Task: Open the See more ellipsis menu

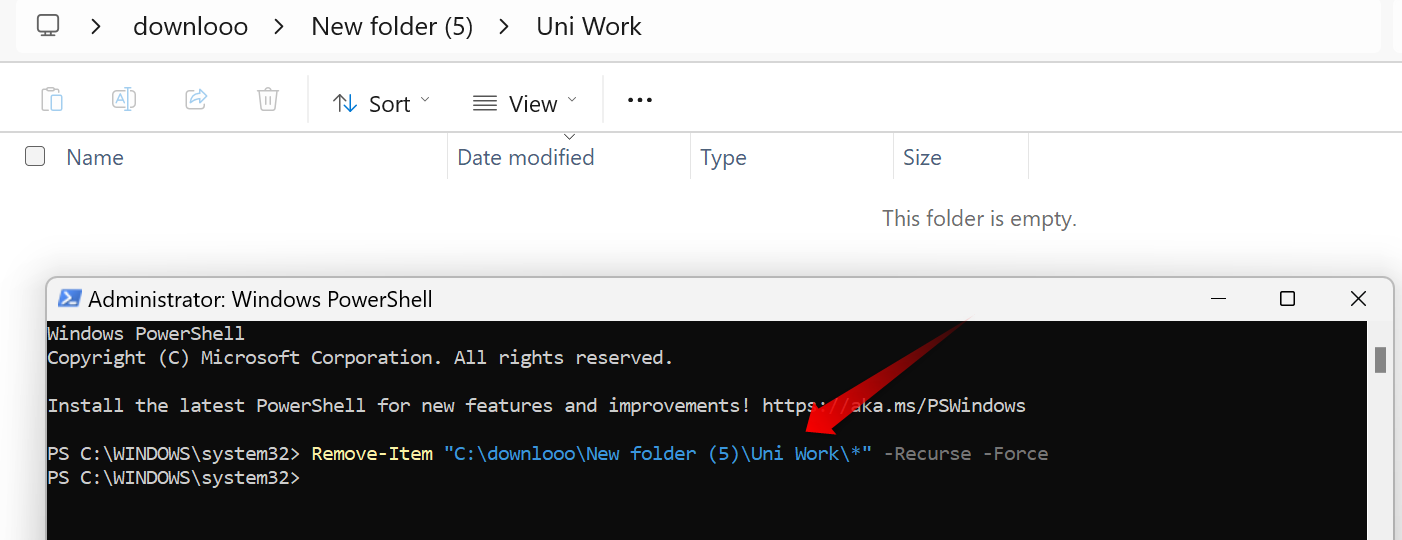Action: point(640,100)
